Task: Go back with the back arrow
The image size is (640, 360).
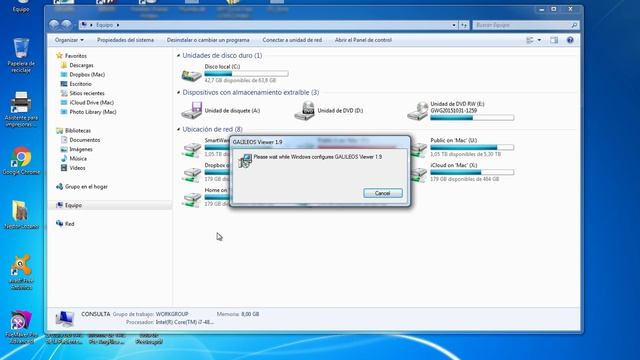Action: tap(54, 25)
